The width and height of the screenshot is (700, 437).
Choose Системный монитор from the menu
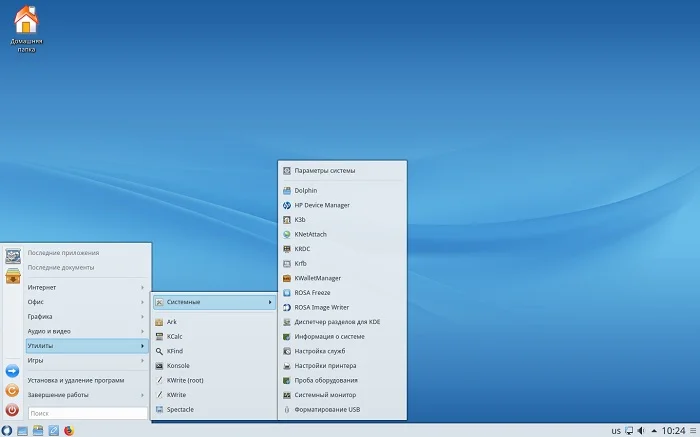pos(326,395)
